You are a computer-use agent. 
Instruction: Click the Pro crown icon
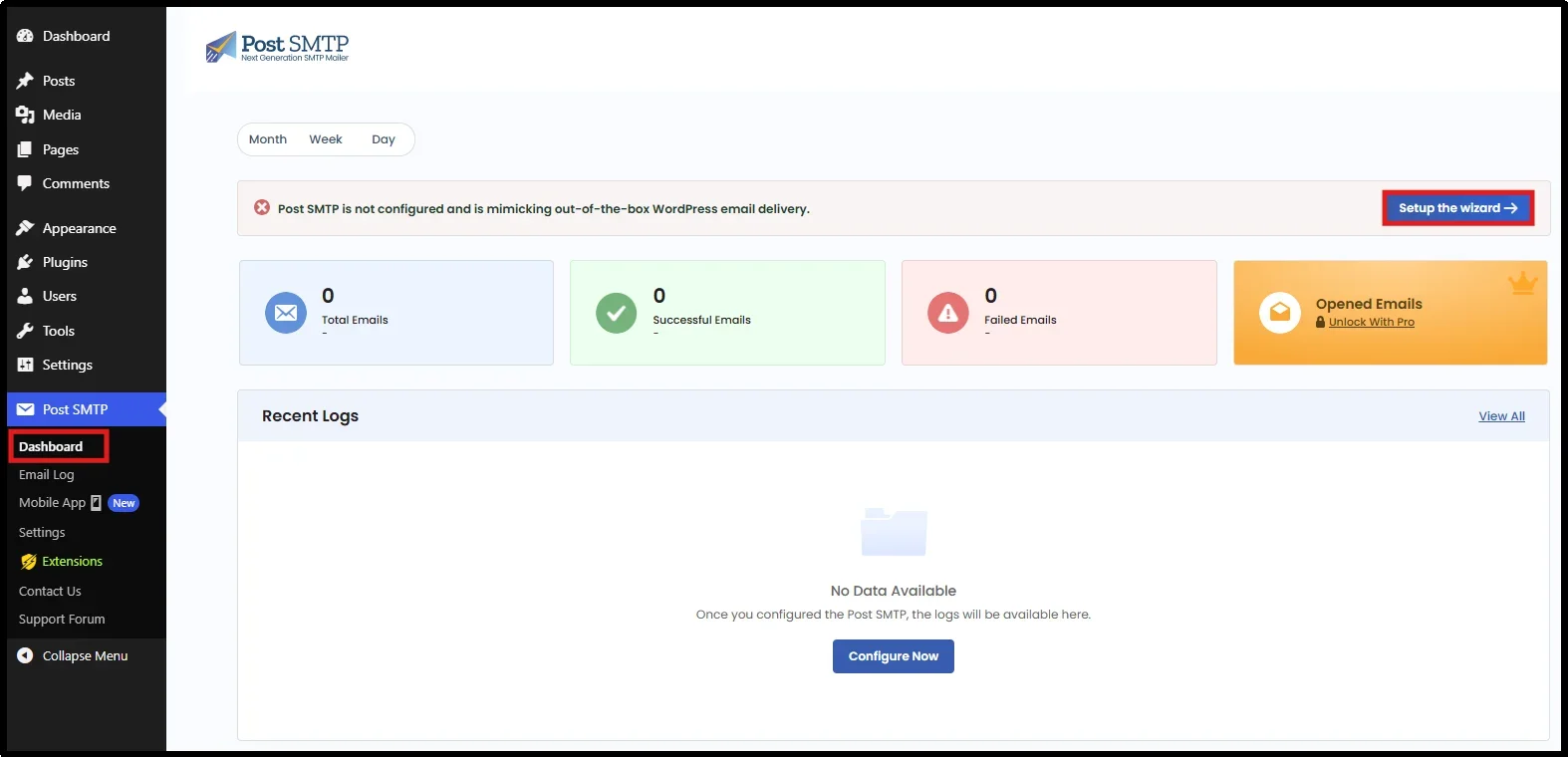pyautogui.click(x=1522, y=284)
